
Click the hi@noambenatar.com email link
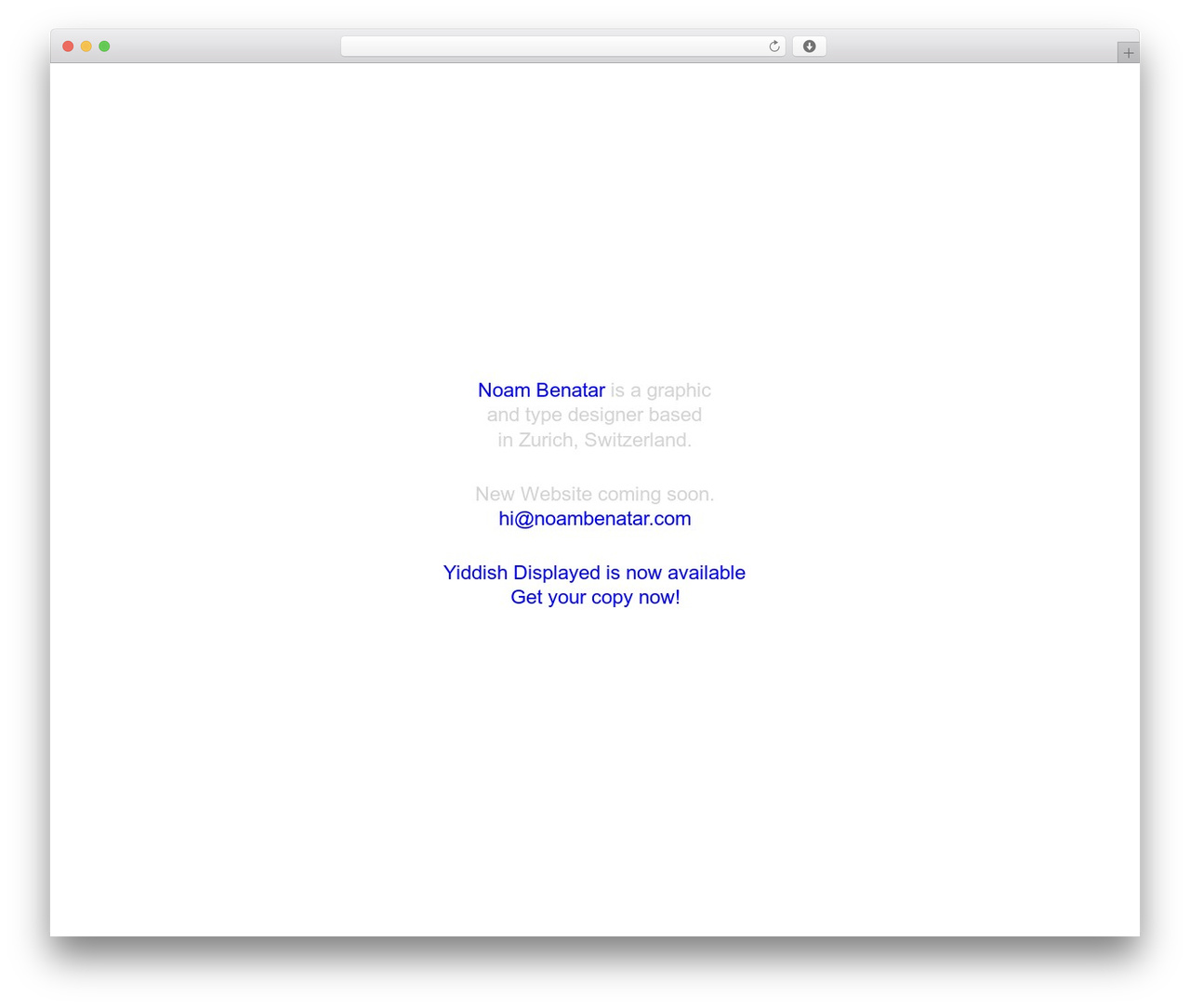[x=595, y=519]
